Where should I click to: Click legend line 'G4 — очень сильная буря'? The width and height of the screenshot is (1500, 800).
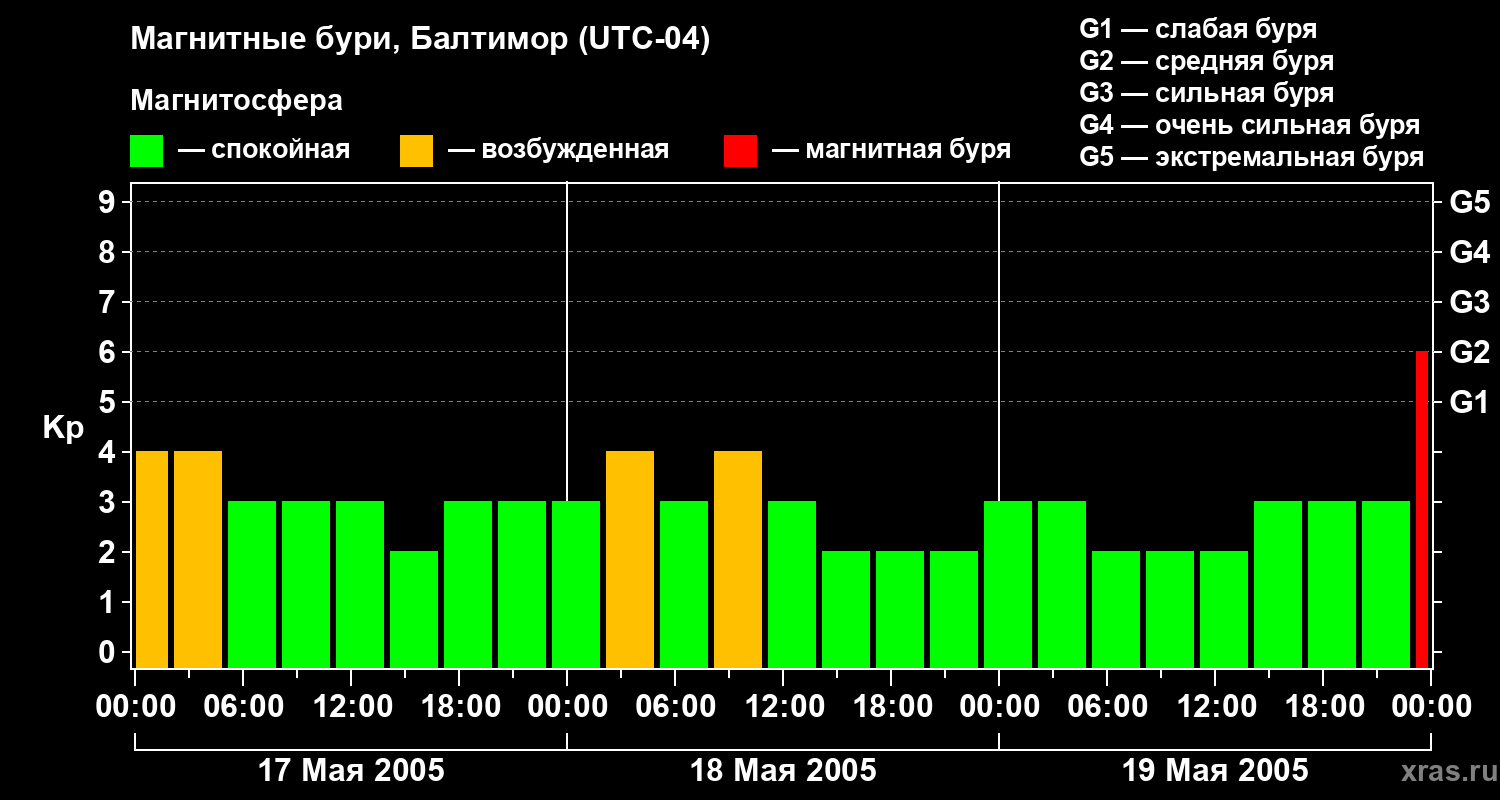point(1250,125)
